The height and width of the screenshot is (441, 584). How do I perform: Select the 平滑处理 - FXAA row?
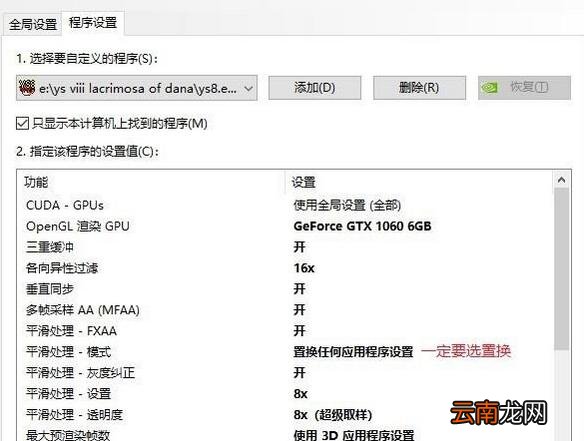click(x=285, y=330)
